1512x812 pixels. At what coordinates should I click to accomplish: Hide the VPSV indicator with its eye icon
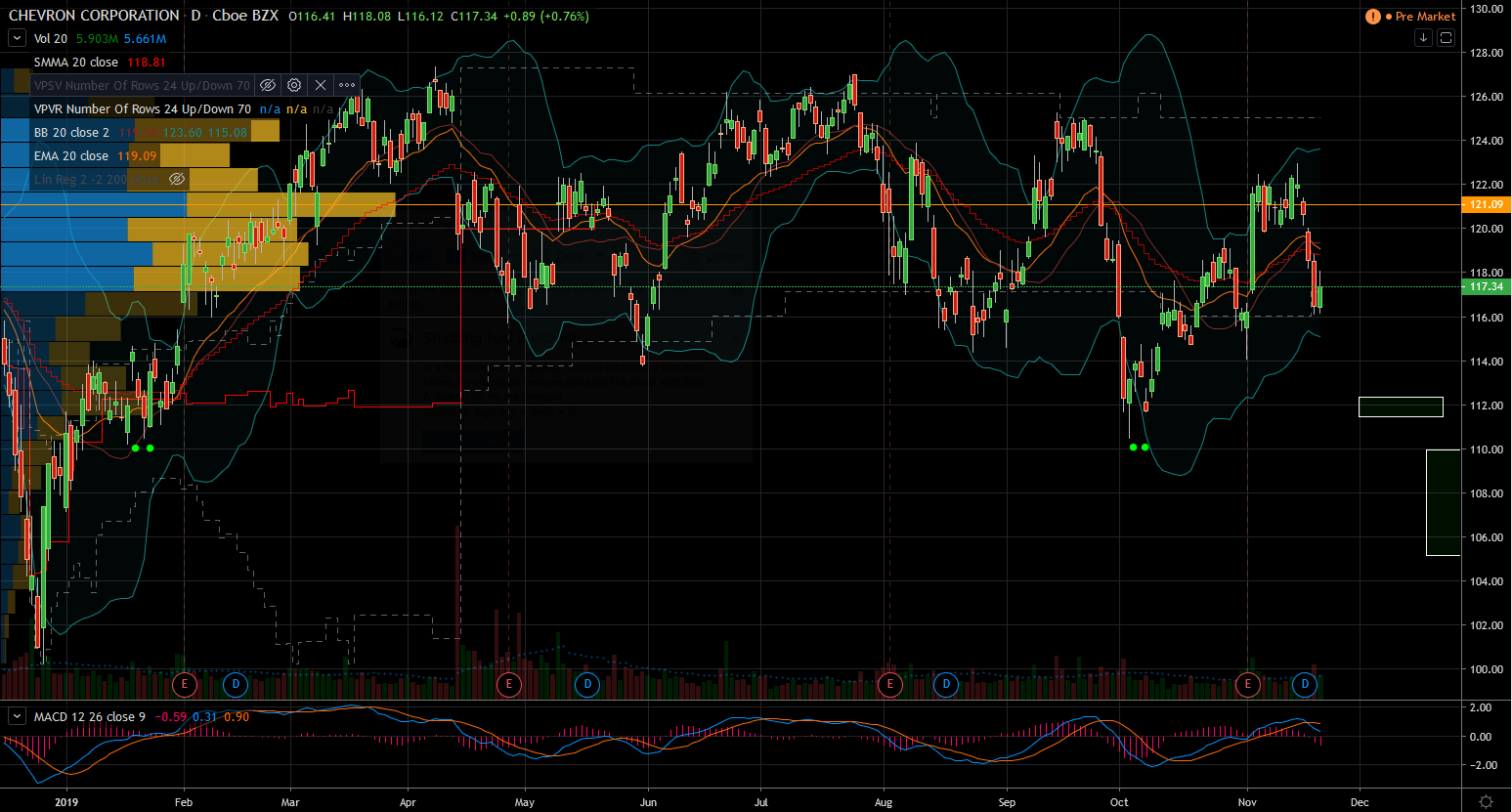(x=268, y=85)
